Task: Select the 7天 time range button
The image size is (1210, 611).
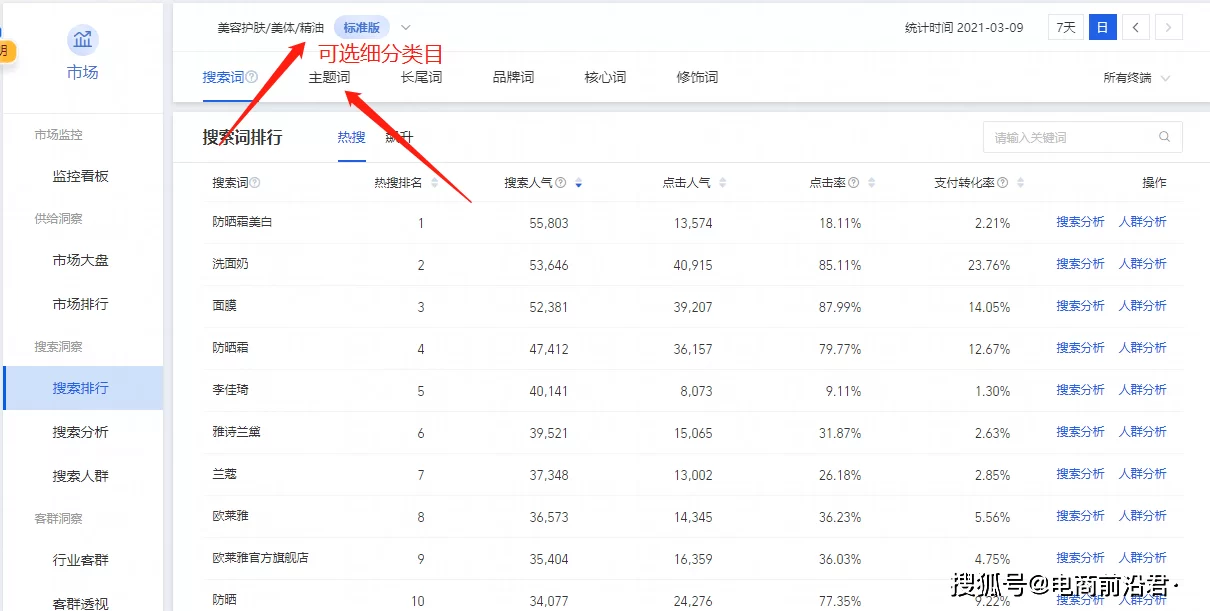Action: 1066,27
